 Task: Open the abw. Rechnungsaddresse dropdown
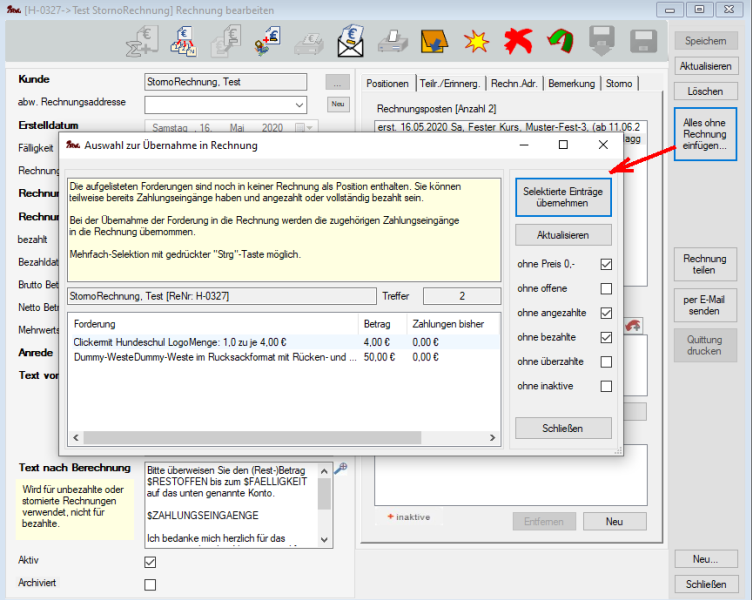pos(299,104)
